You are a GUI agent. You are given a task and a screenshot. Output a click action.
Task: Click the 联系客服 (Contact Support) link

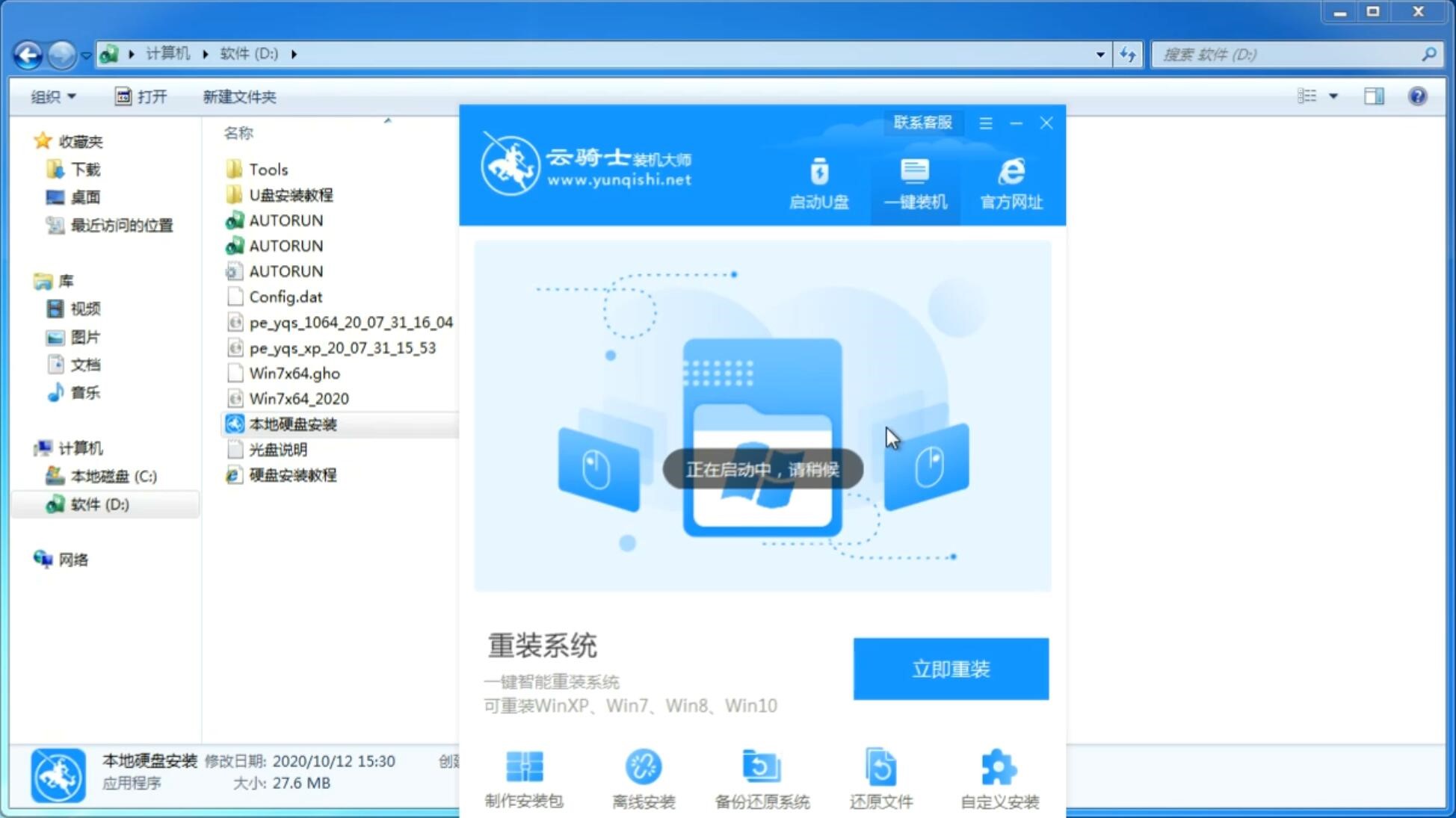click(921, 122)
